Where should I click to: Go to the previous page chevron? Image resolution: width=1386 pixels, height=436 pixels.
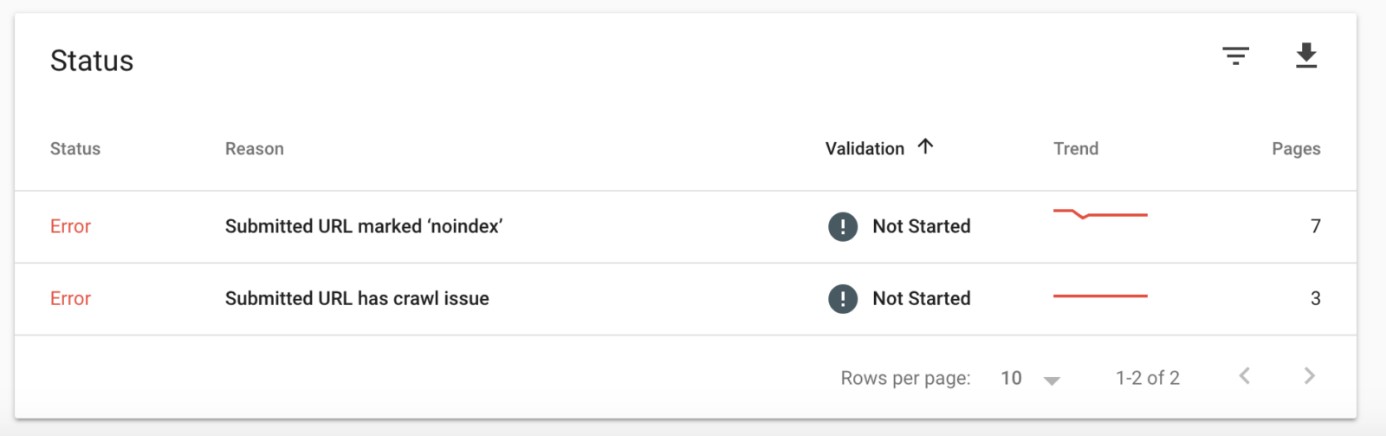coord(1245,377)
